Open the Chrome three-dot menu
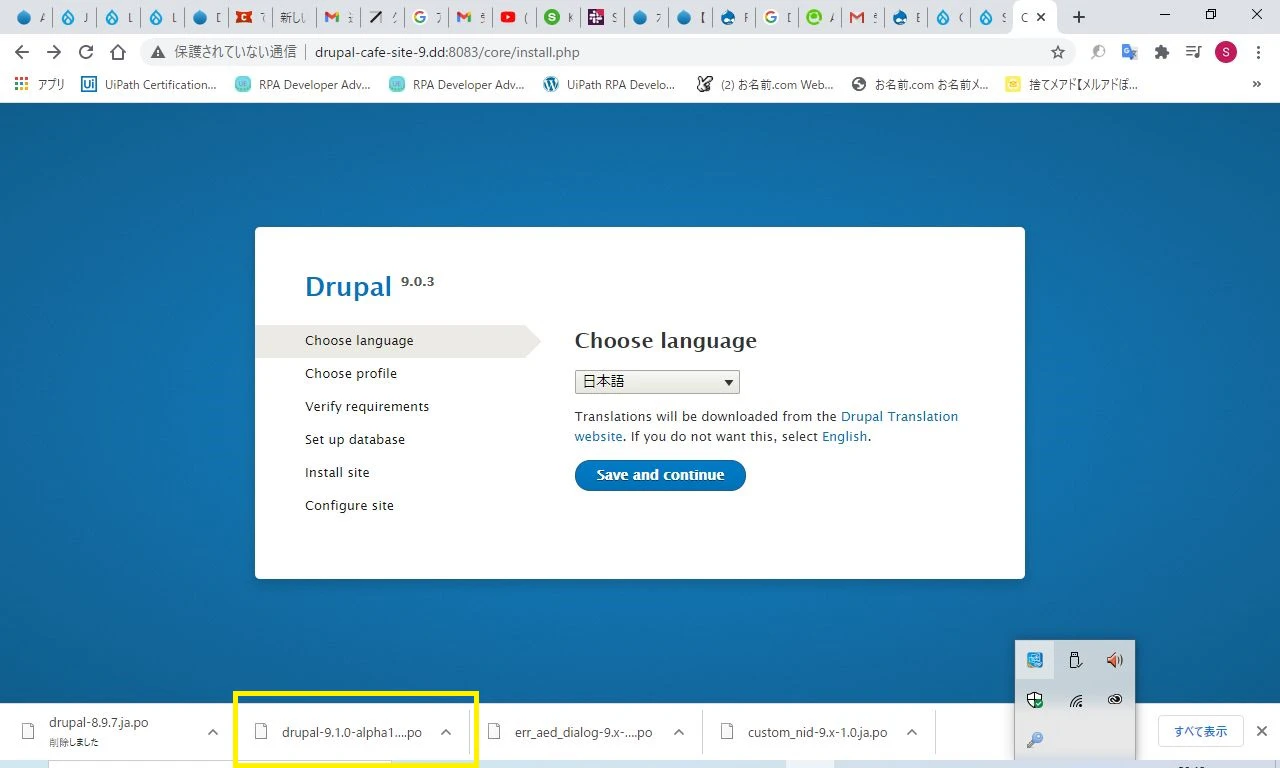The height and width of the screenshot is (768, 1280). pos(1258,52)
